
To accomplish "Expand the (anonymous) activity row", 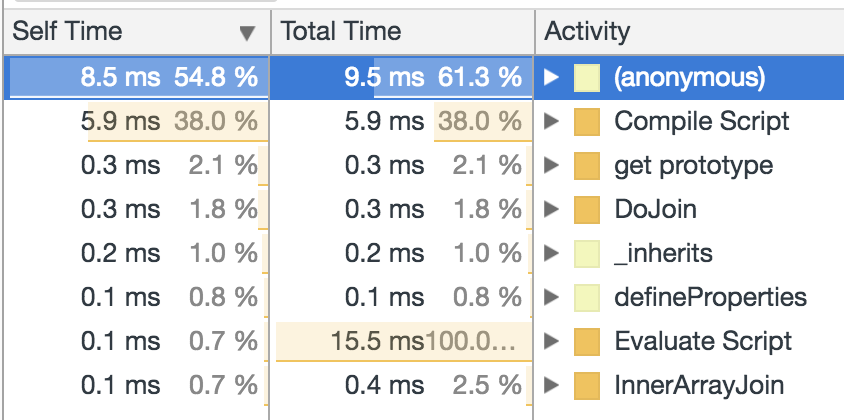I will coord(551,77).
